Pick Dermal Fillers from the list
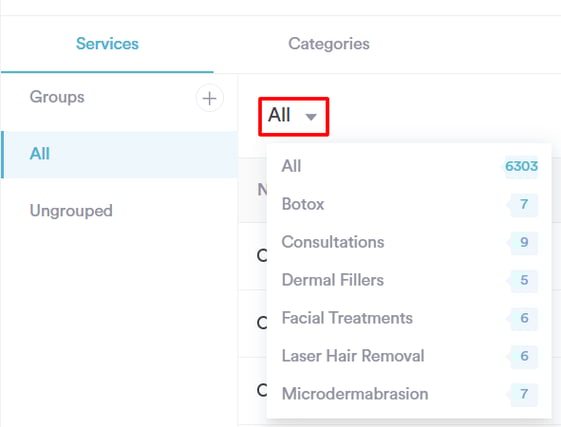 pos(409,280)
